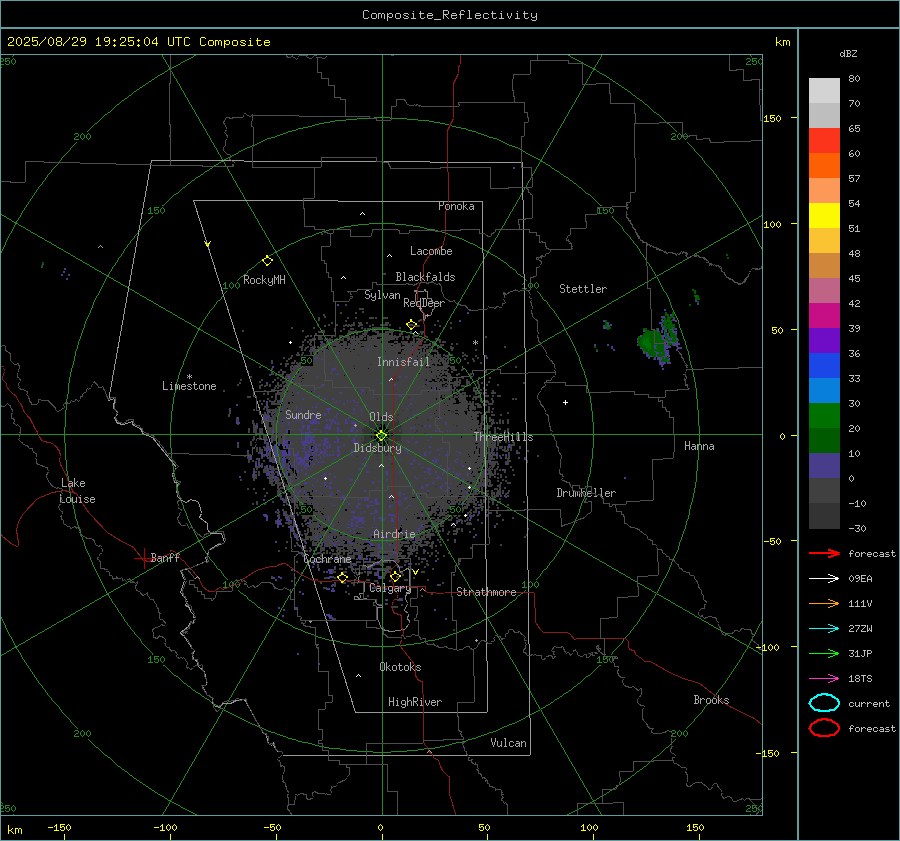Click the purple 0-10 dBZ swatch
Viewport: 900px width, 841px height.
click(824, 466)
